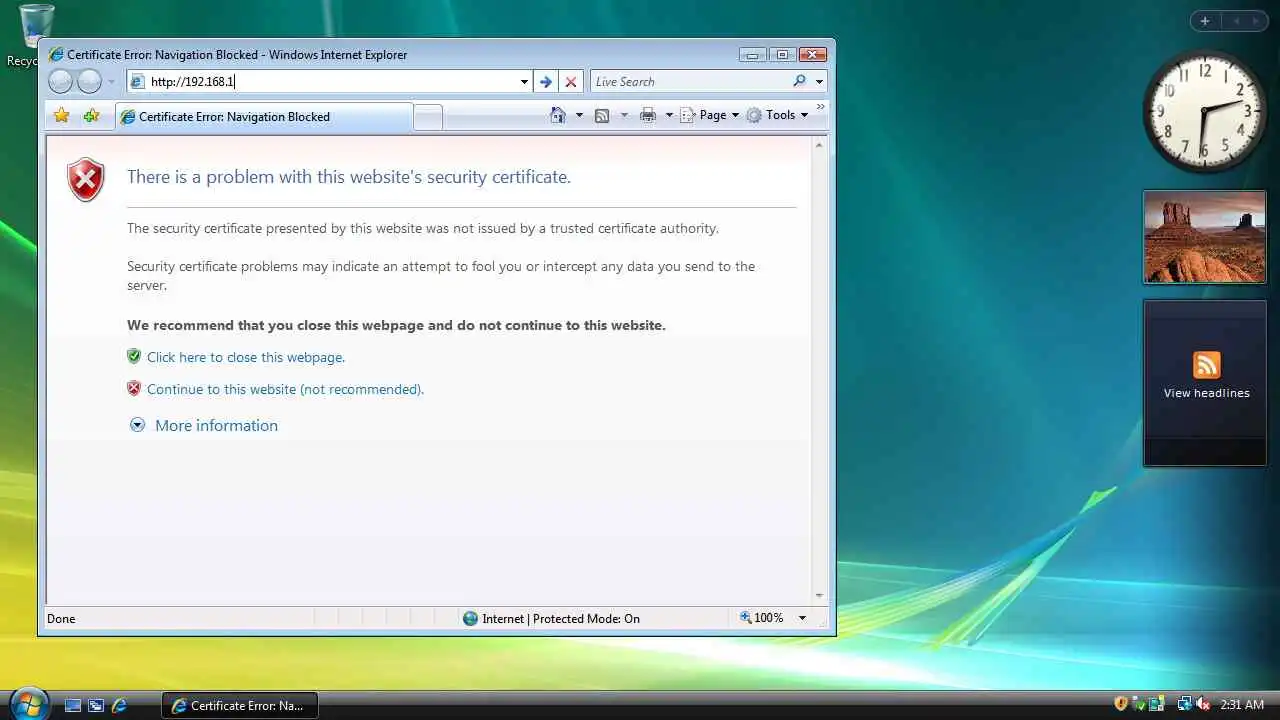The width and height of the screenshot is (1280, 720).
Task: Click the 100% zoom level button
Action: [762, 618]
